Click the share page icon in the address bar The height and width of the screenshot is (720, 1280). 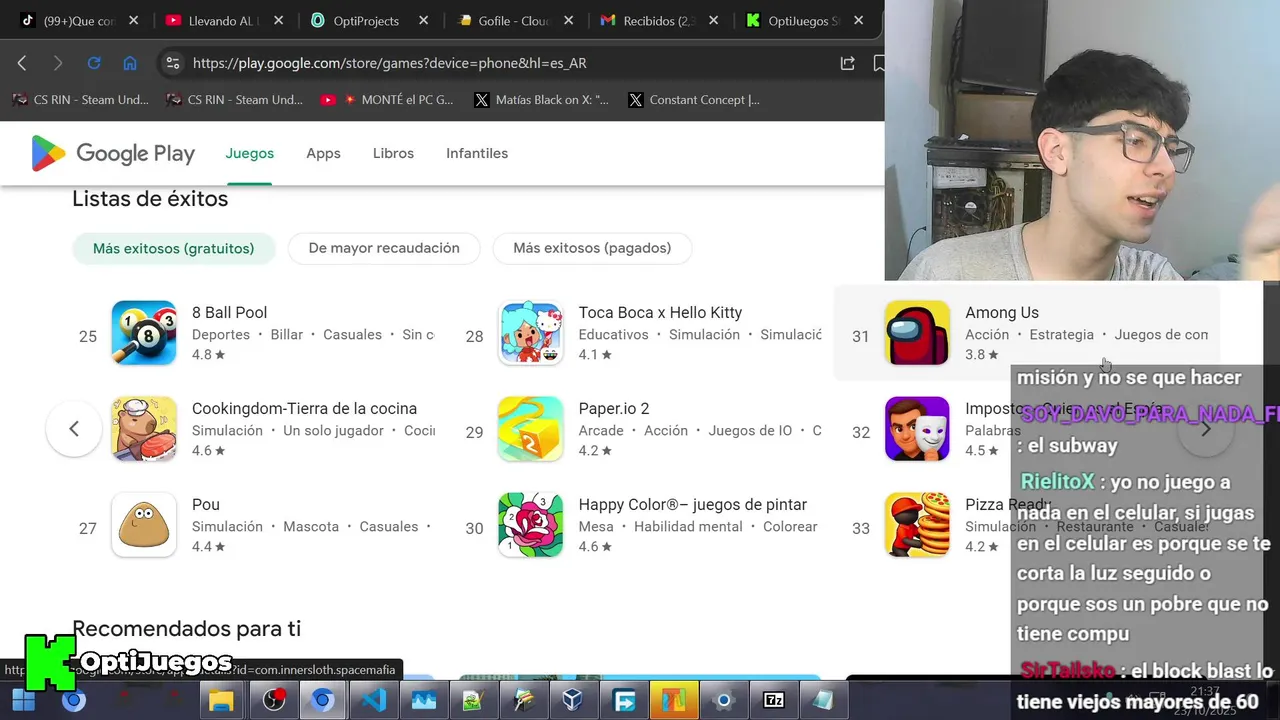coord(847,63)
